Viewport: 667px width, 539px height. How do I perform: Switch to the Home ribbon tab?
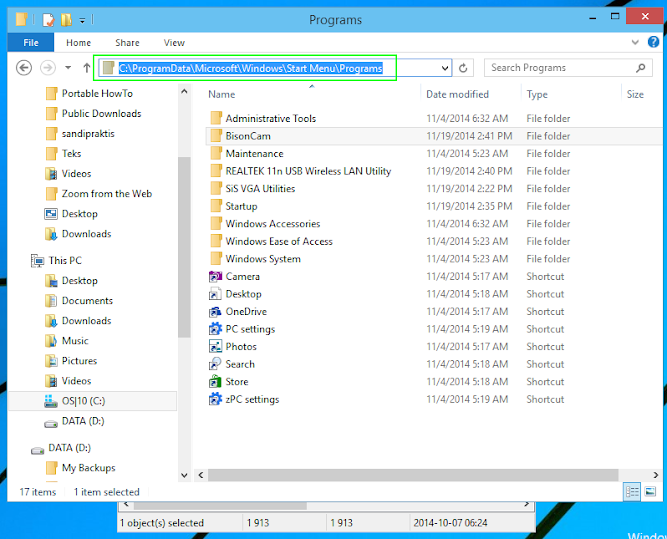click(x=78, y=43)
